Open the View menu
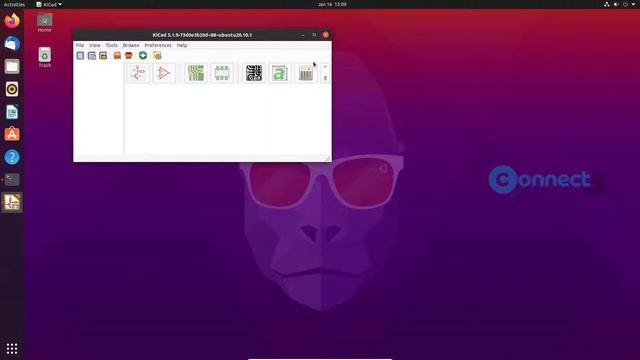640x360 pixels. tap(95, 45)
